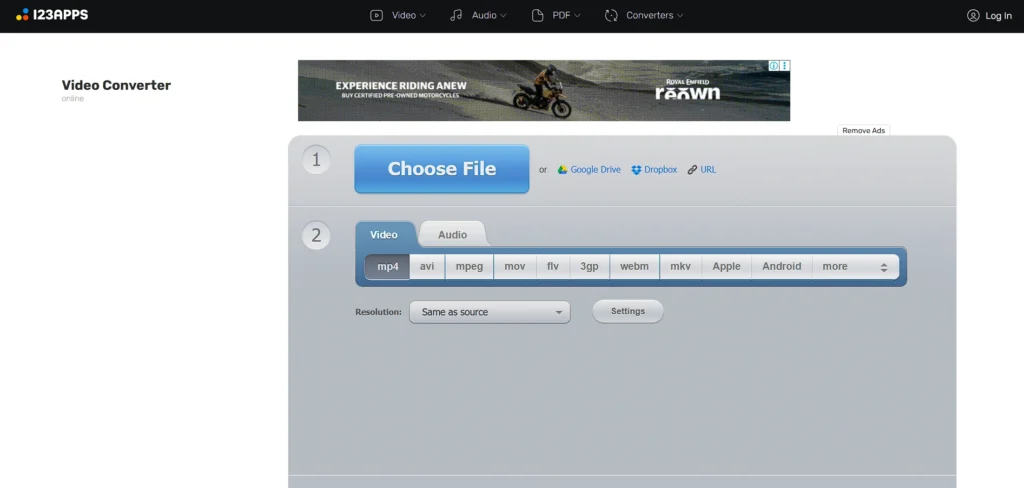Expand the 'more' formats dropdown

[856, 267]
